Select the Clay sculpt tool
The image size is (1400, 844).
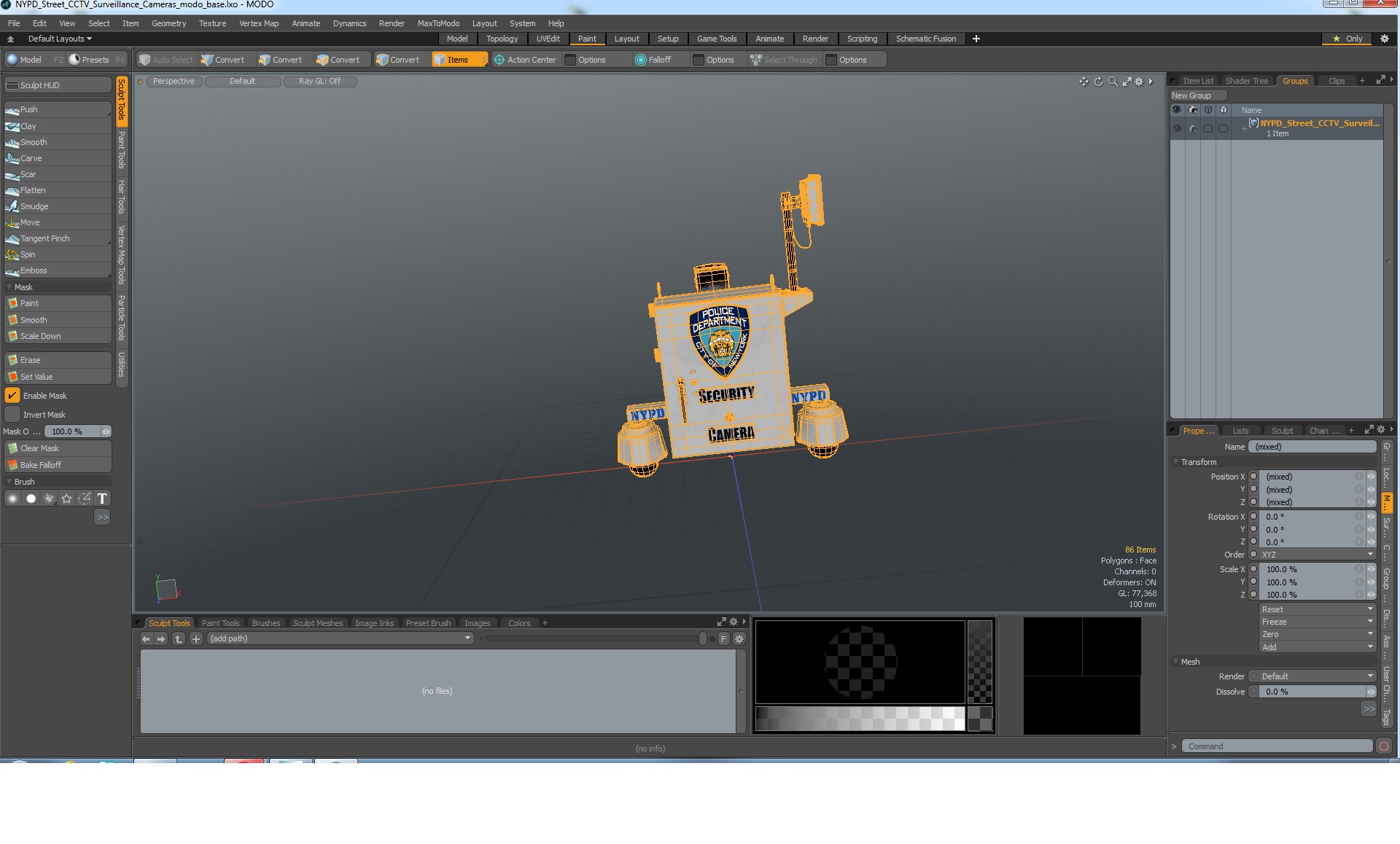pos(58,126)
